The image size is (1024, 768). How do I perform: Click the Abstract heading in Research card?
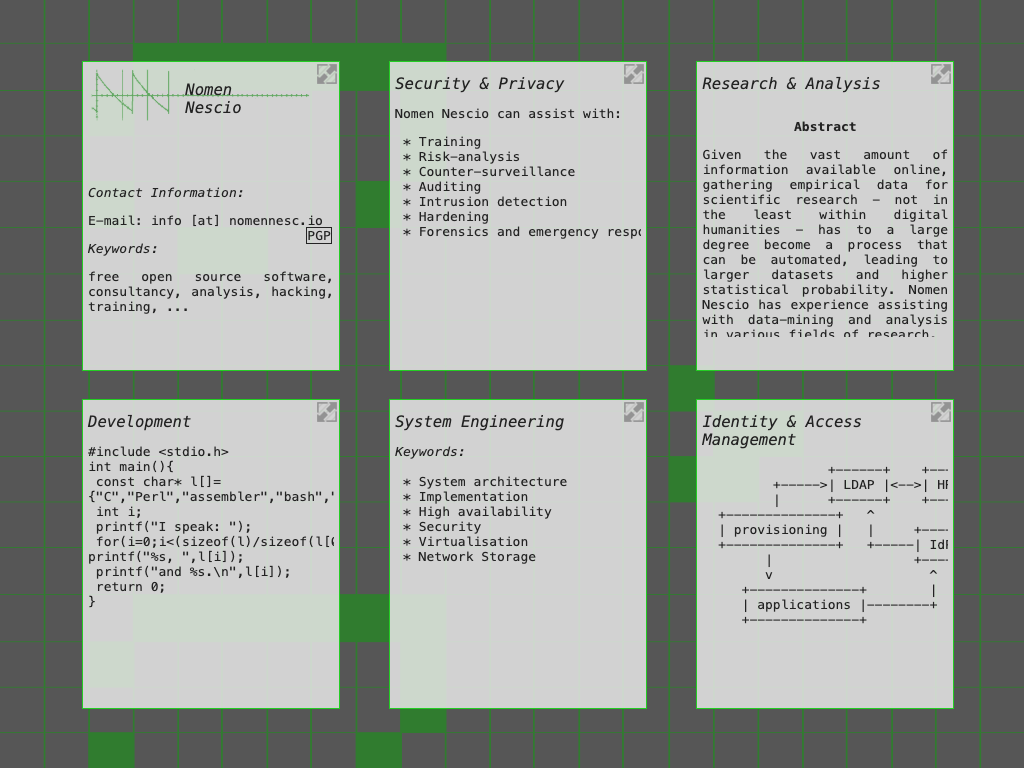coord(825,127)
